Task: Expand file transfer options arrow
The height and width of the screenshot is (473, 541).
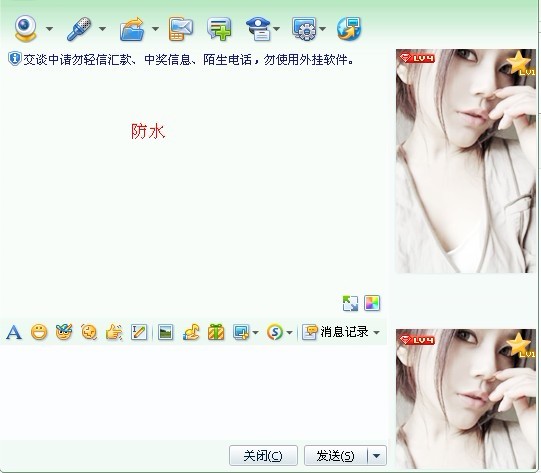Action: pyautogui.click(x=156, y=29)
